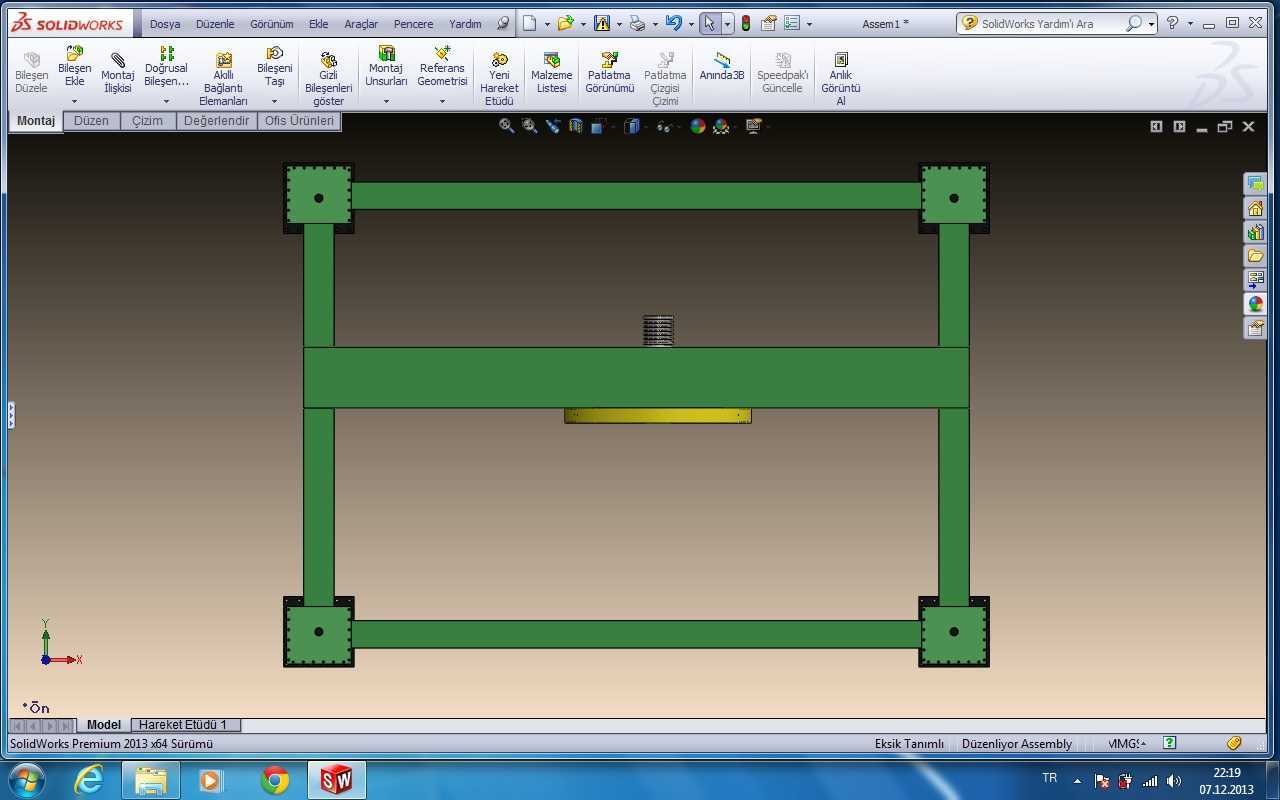Open the File Explorer task pane icon
The height and width of the screenshot is (800, 1280).
point(1255,256)
